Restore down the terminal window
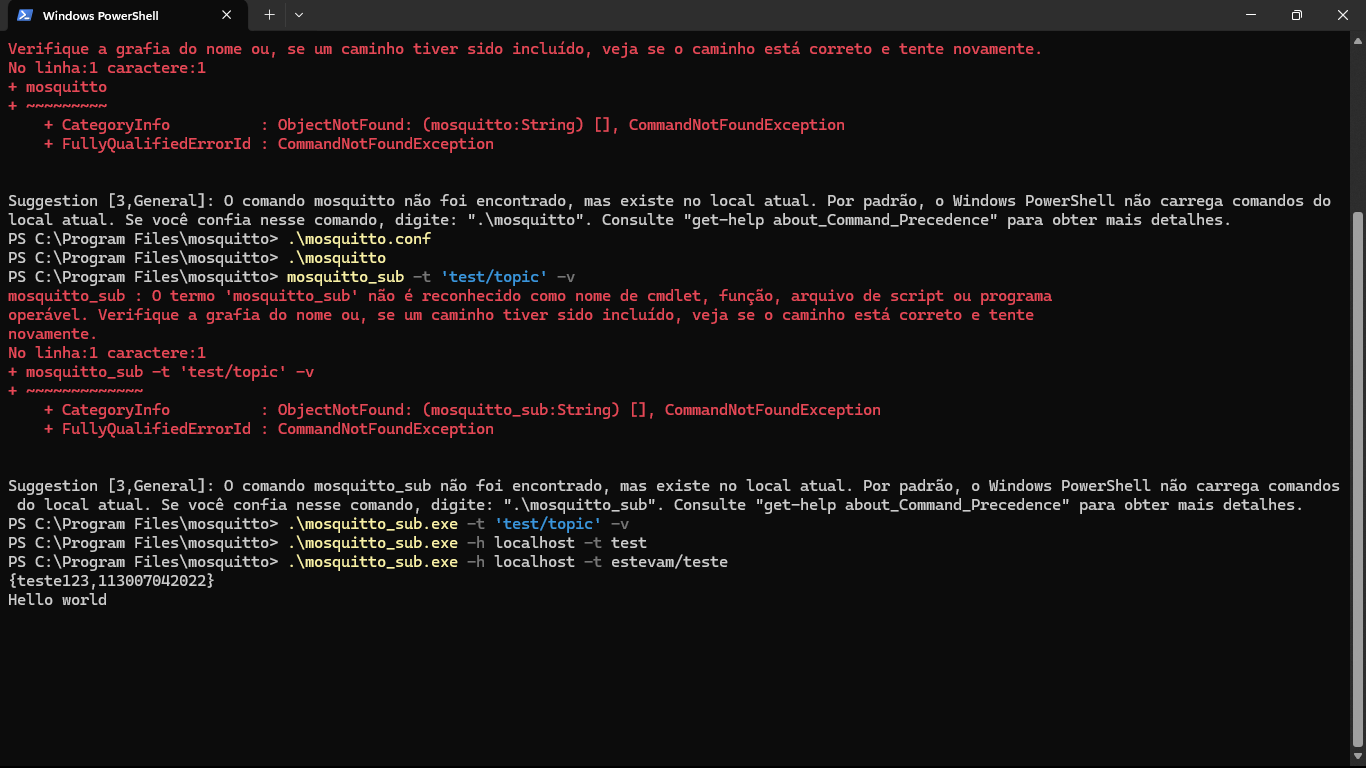1366x768 pixels. coord(1297,15)
